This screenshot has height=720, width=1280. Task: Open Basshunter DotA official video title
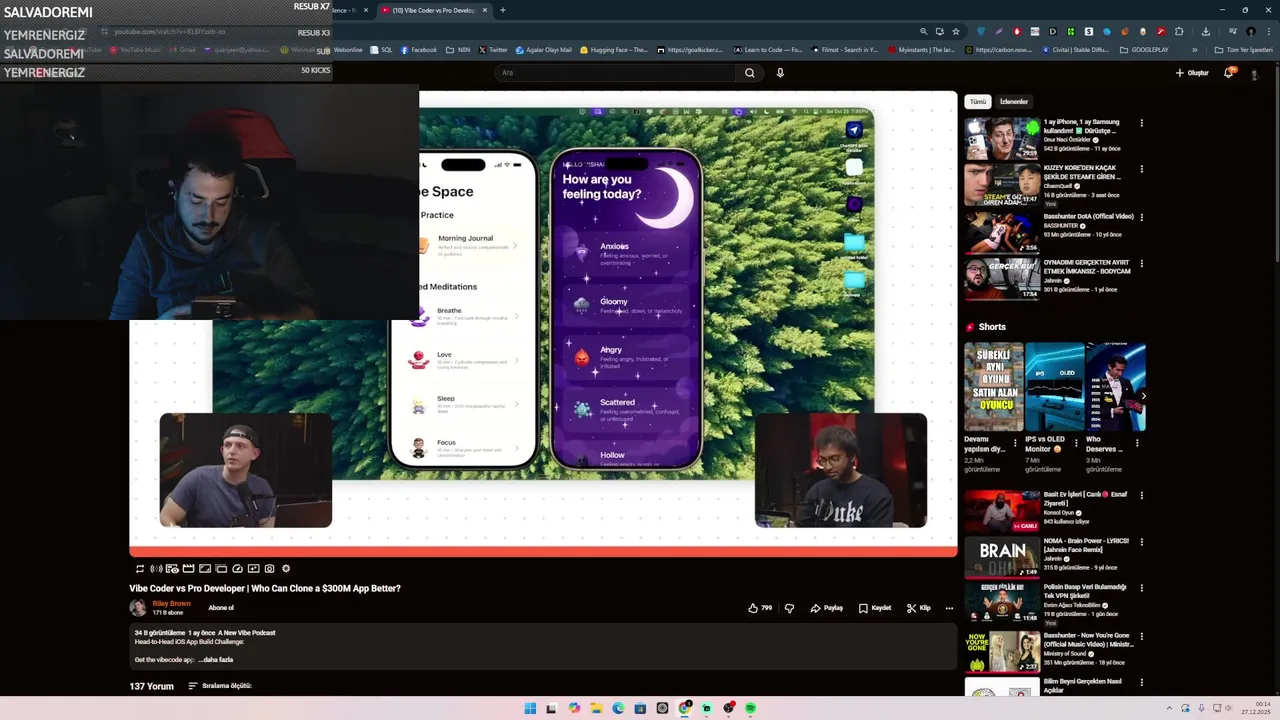tap(1089, 216)
